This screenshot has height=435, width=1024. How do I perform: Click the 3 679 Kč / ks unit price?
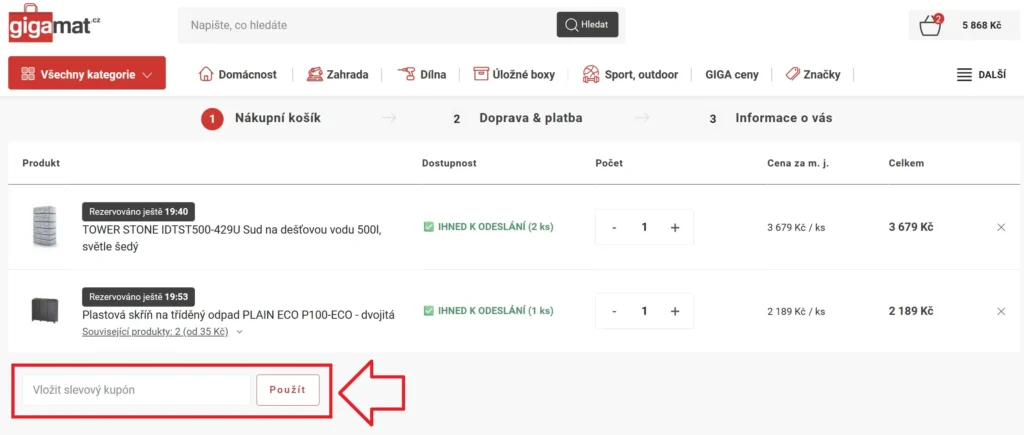(796, 228)
